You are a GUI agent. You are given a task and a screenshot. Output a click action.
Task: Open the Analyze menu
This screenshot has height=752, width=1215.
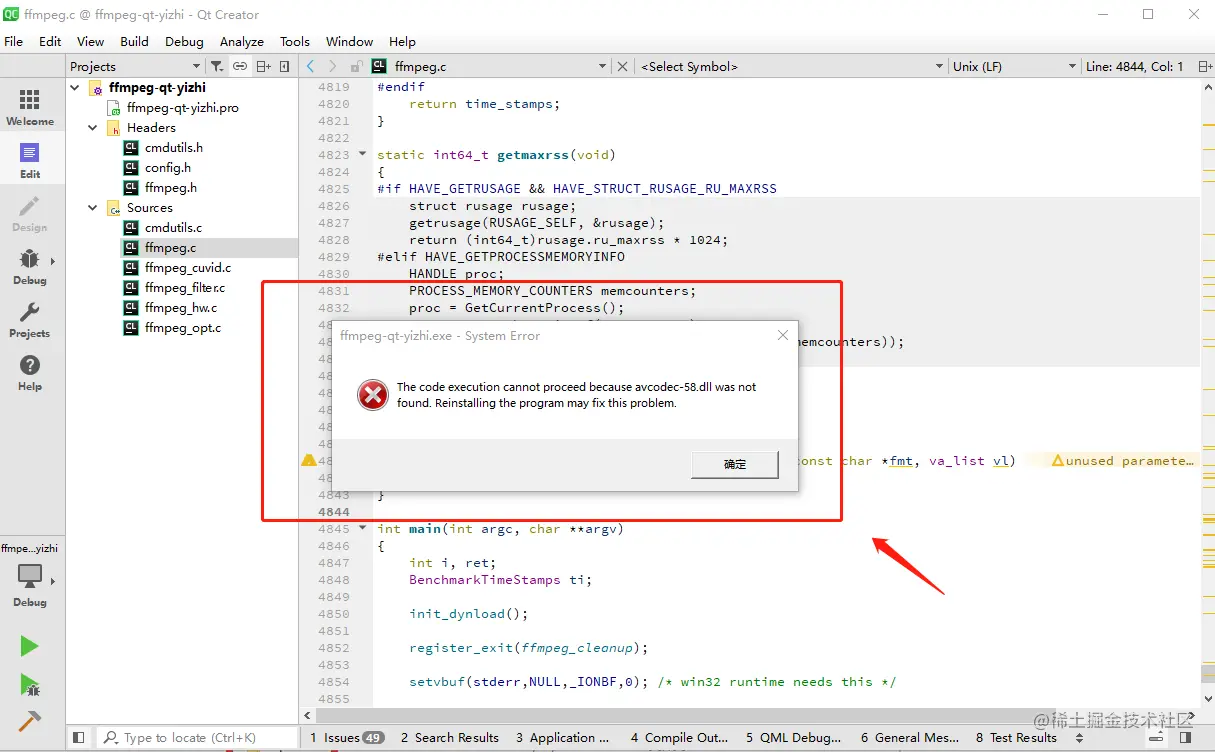(x=242, y=41)
